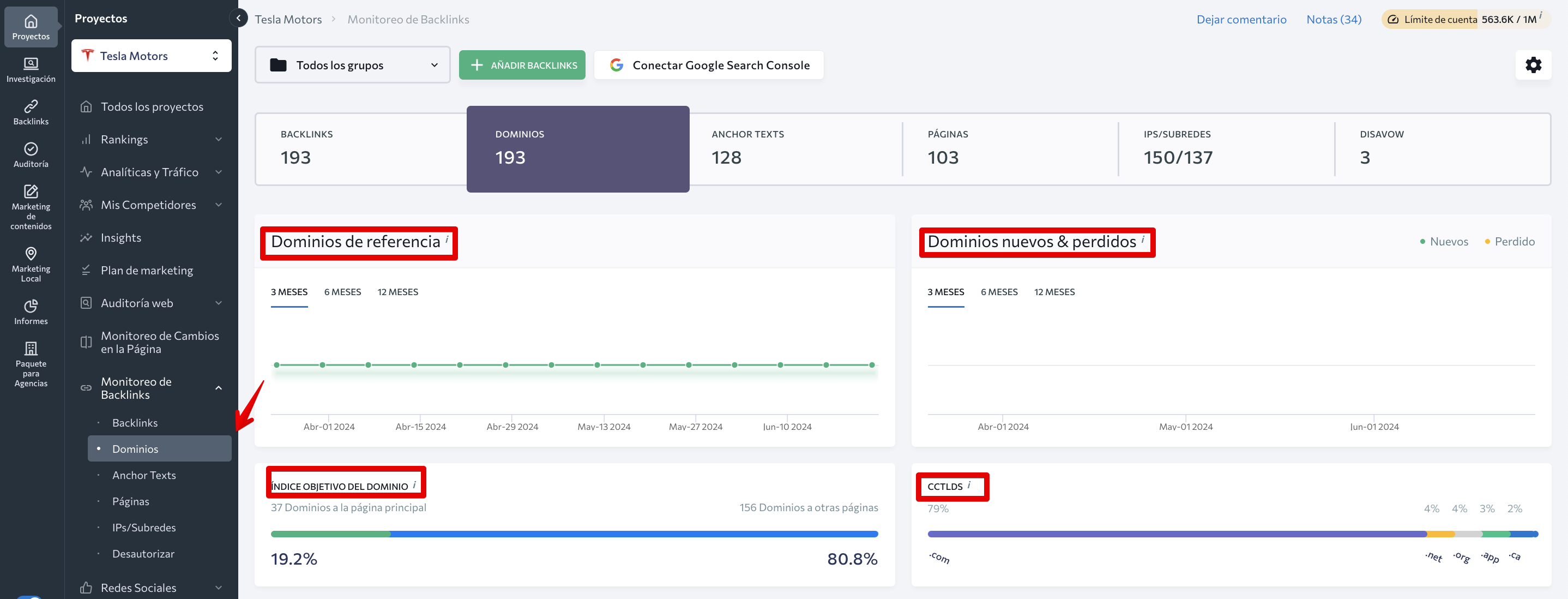Select 6 MESES in Dominios de referencia chart
The image size is (1568, 599).
(343, 292)
